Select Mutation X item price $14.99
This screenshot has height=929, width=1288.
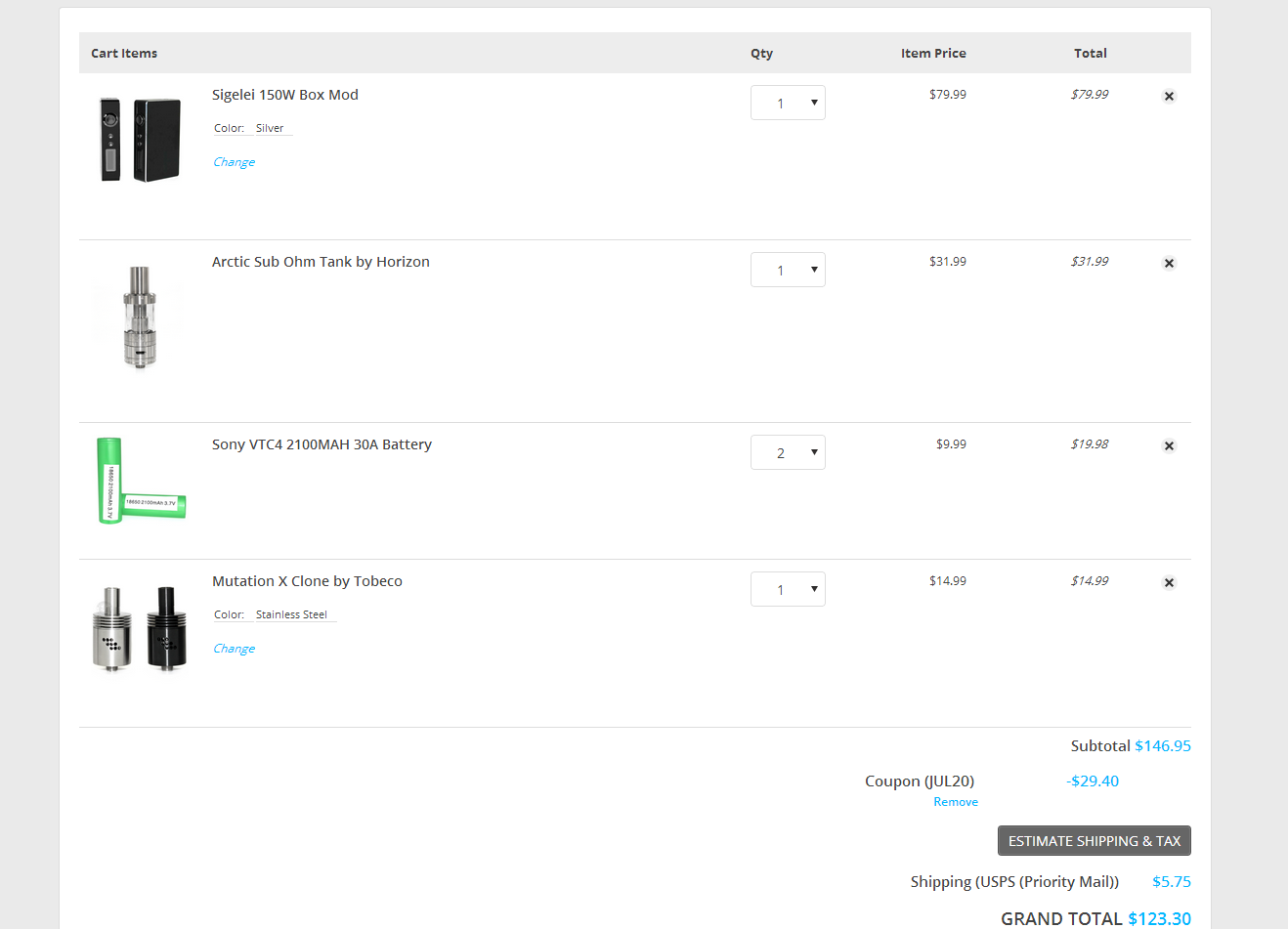(948, 581)
